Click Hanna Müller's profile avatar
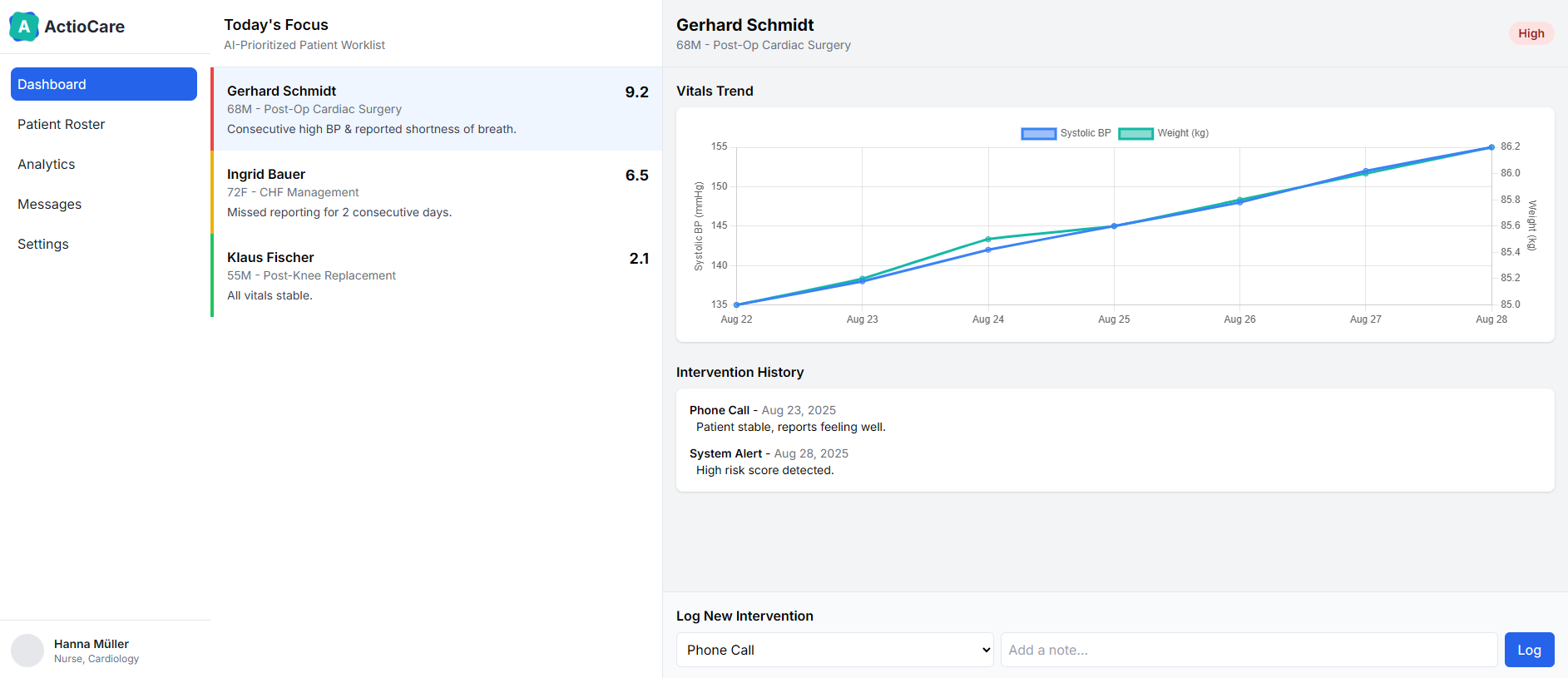 coord(27,651)
